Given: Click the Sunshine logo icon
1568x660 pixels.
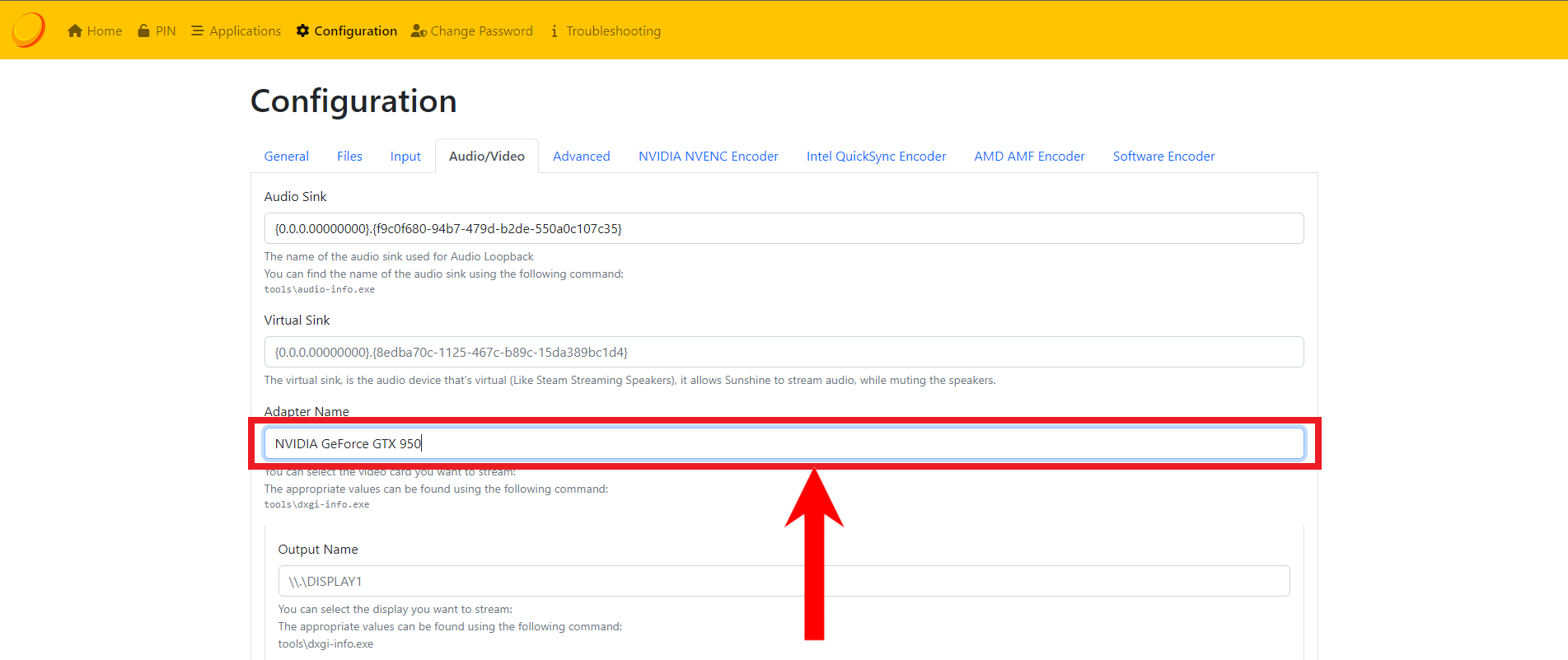Looking at the screenshot, I should pyautogui.click(x=28, y=30).
